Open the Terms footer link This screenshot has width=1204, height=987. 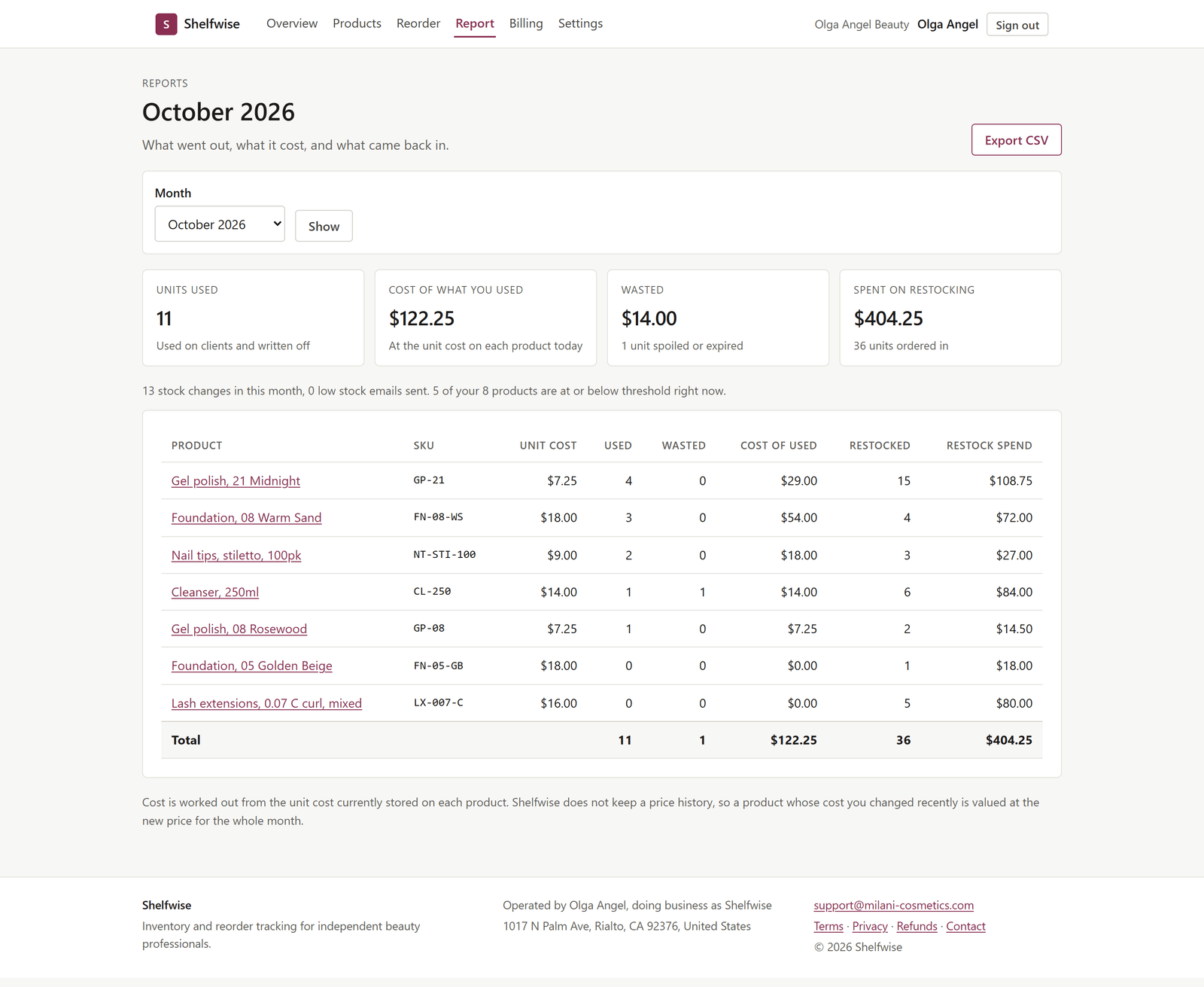click(x=829, y=926)
